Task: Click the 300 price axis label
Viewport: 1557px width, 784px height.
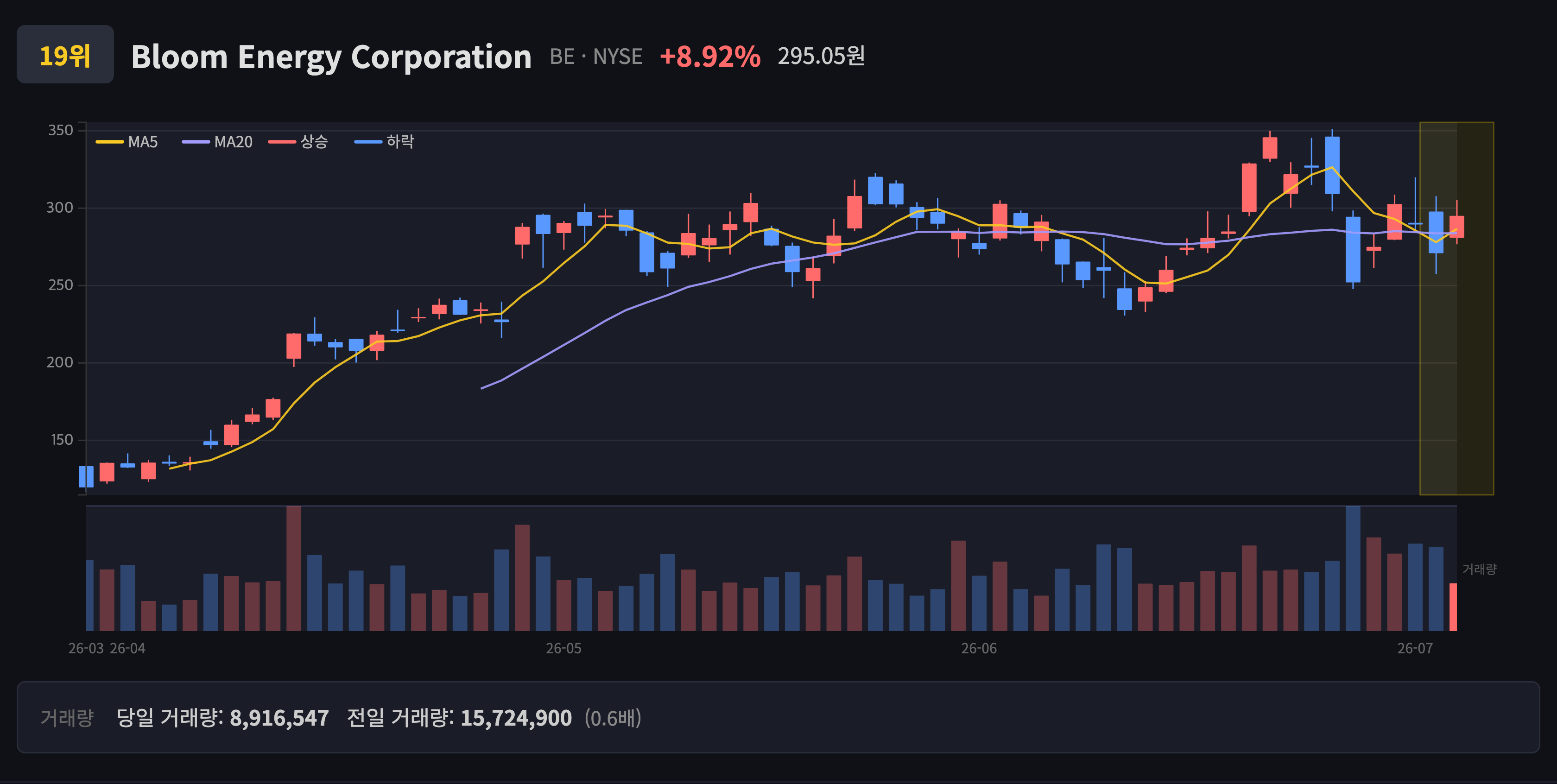Action: (x=60, y=208)
